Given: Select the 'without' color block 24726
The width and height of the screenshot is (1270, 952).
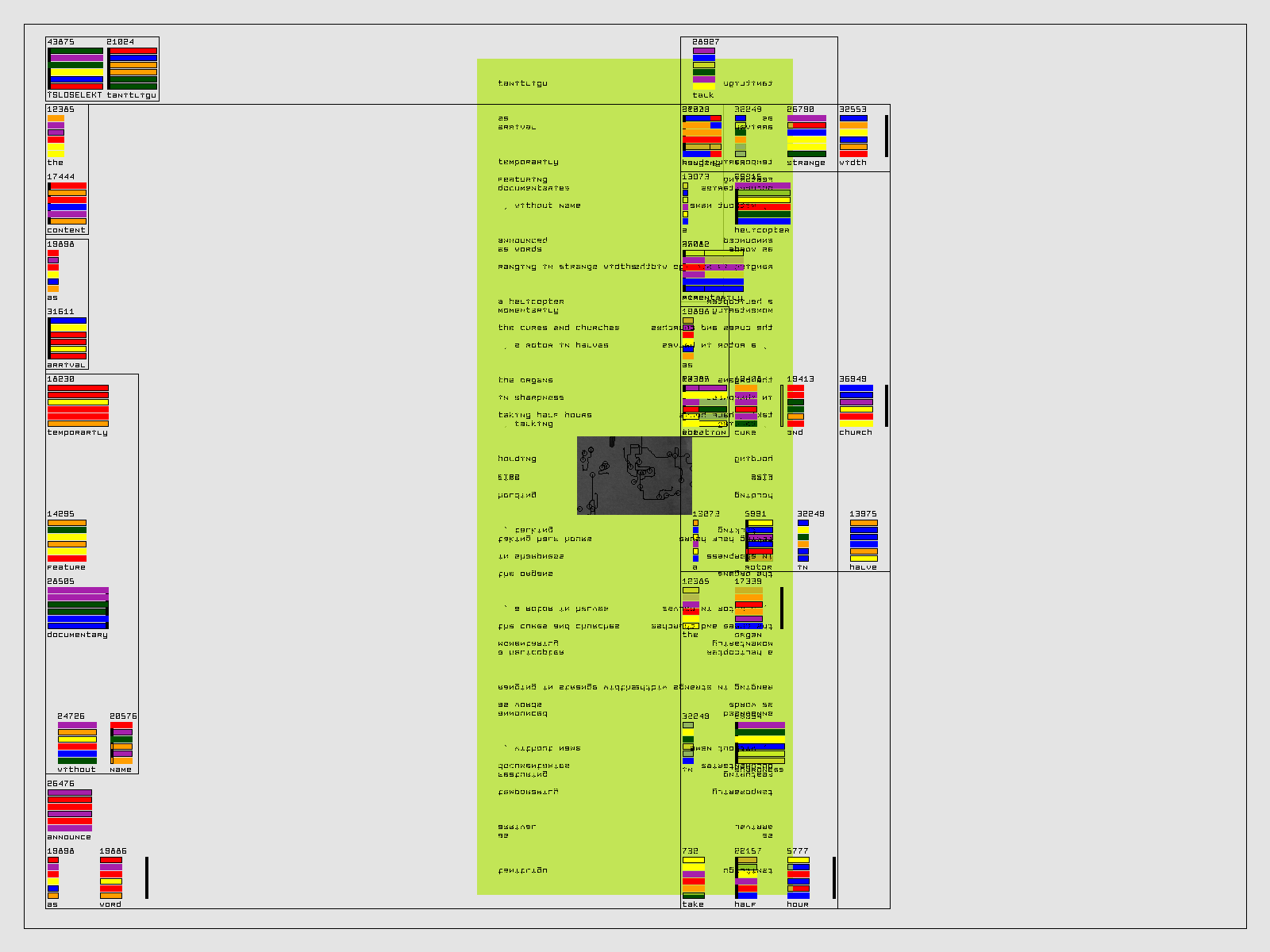Looking at the screenshot, I should pyautogui.click(x=77, y=743).
